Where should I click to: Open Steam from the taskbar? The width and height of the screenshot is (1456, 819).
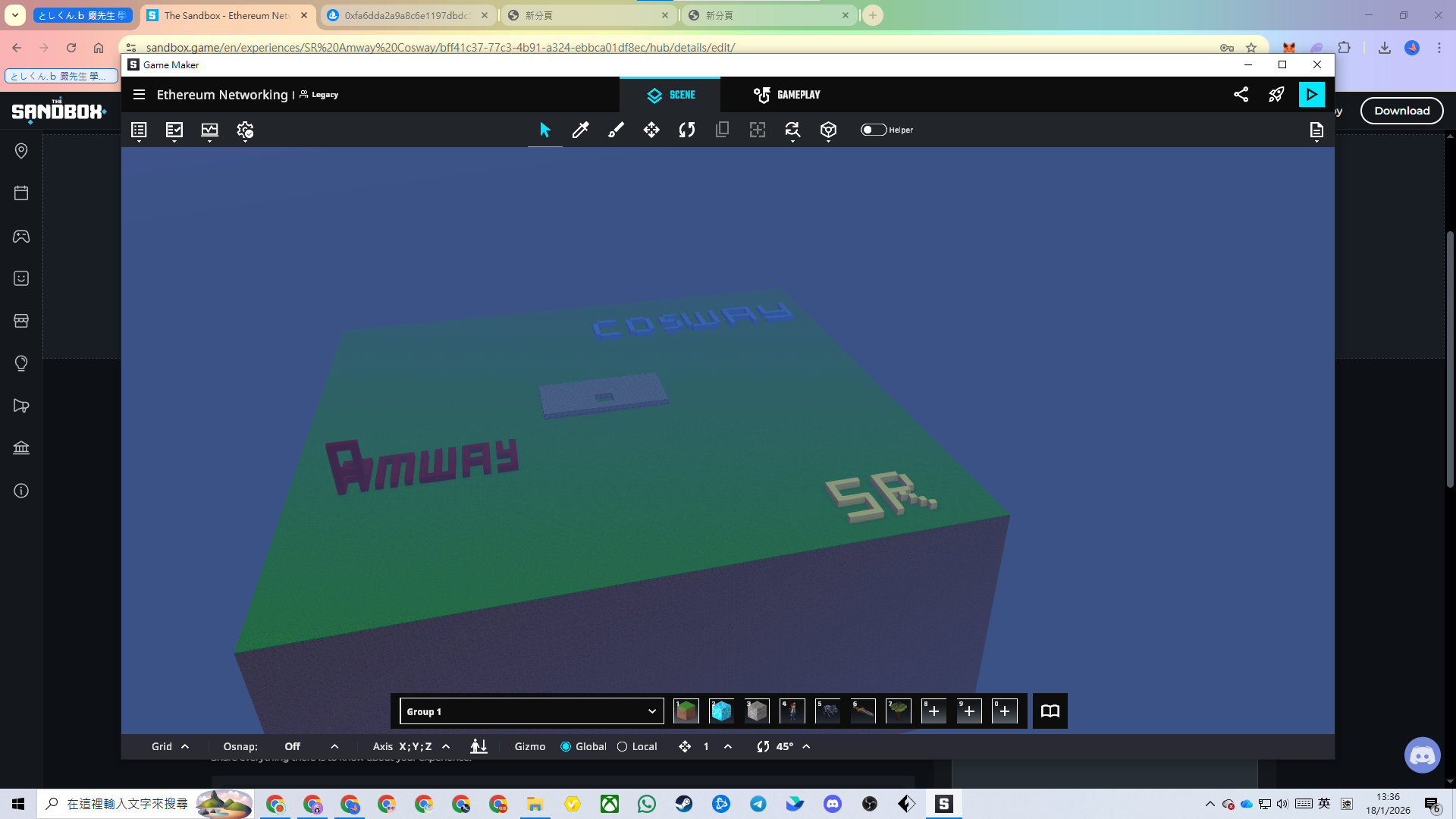click(x=684, y=804)
